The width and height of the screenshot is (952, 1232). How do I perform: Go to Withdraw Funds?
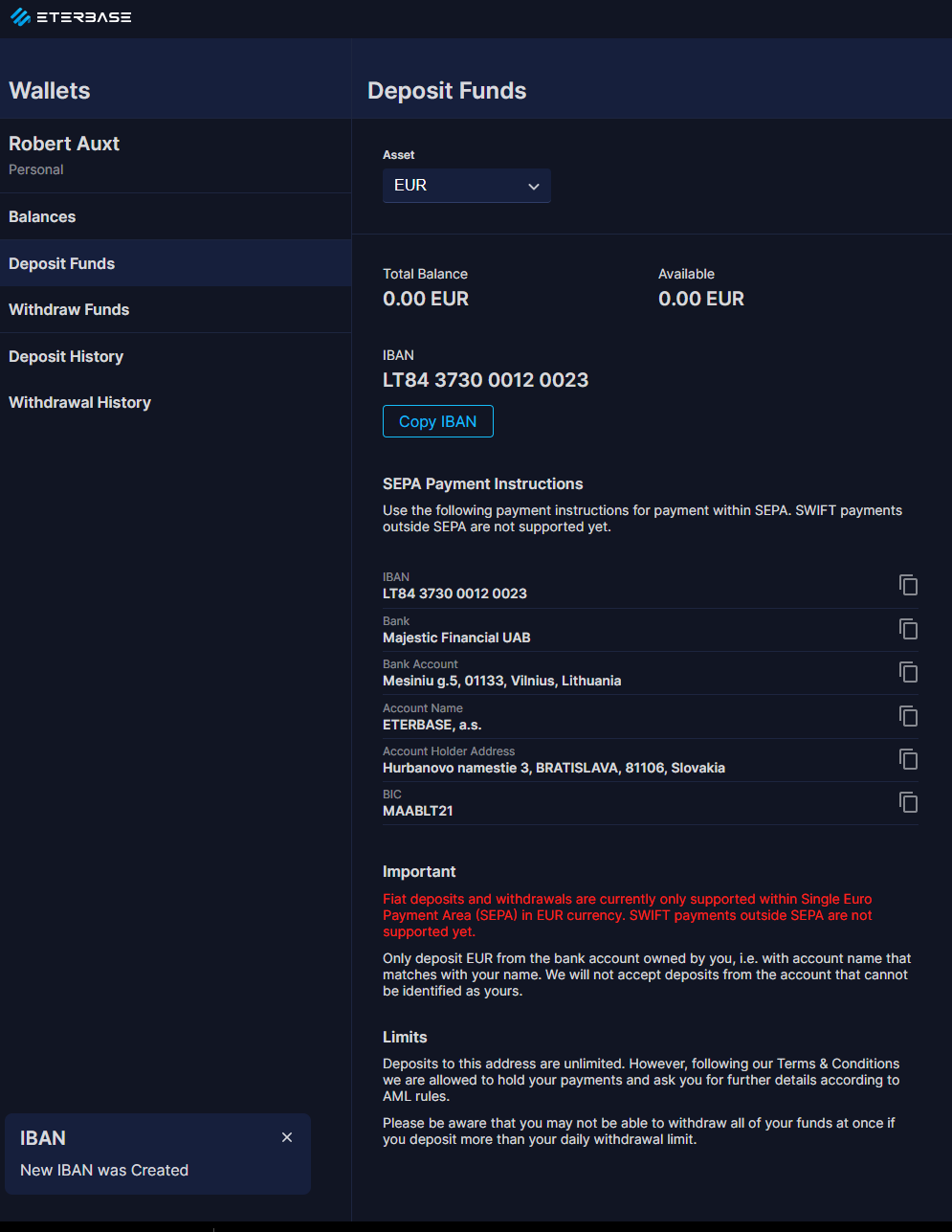[176, 309]
